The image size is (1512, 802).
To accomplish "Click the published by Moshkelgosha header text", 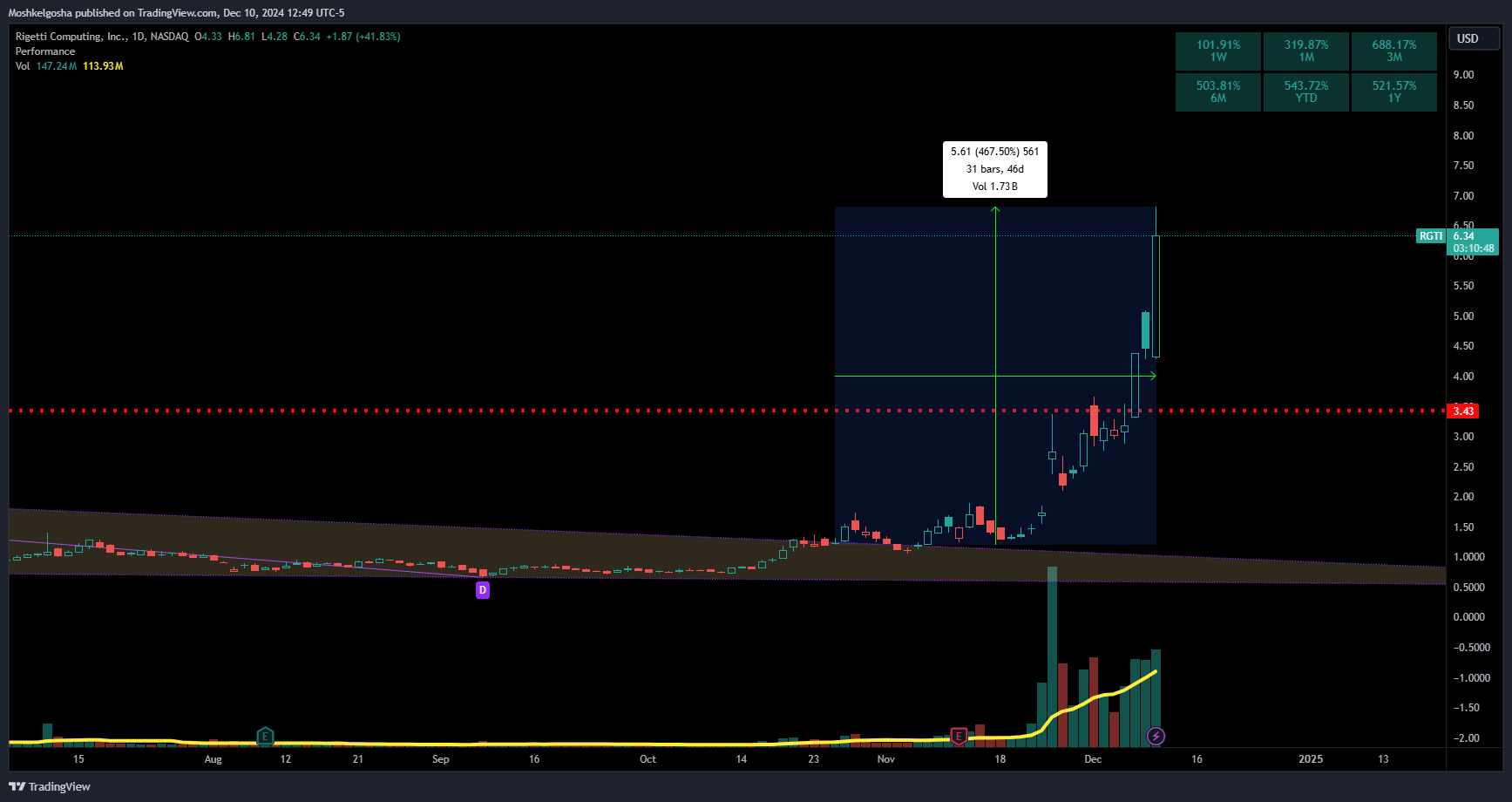I will [176, 13].
